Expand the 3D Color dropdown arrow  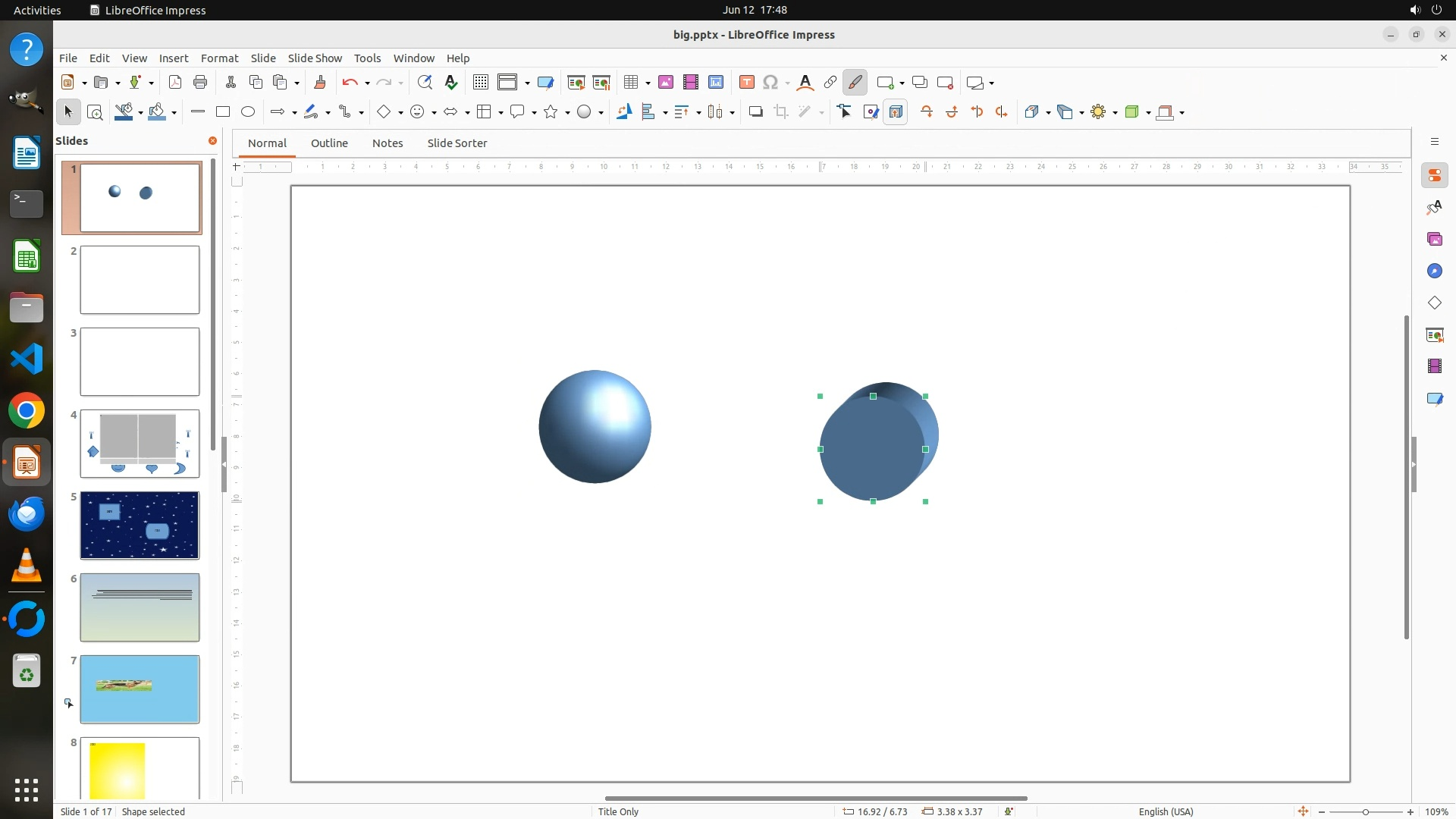[1182, 113]
